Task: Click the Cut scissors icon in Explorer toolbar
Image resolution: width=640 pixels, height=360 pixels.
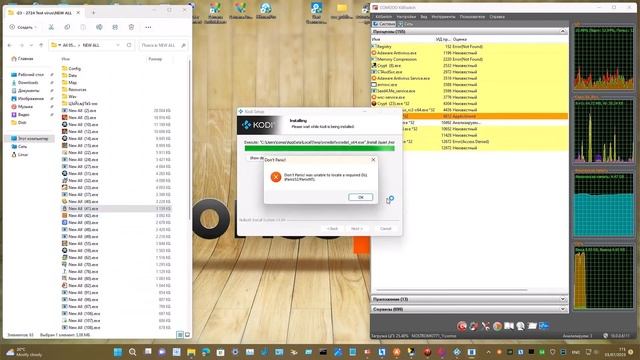Action: coord(51,27)
